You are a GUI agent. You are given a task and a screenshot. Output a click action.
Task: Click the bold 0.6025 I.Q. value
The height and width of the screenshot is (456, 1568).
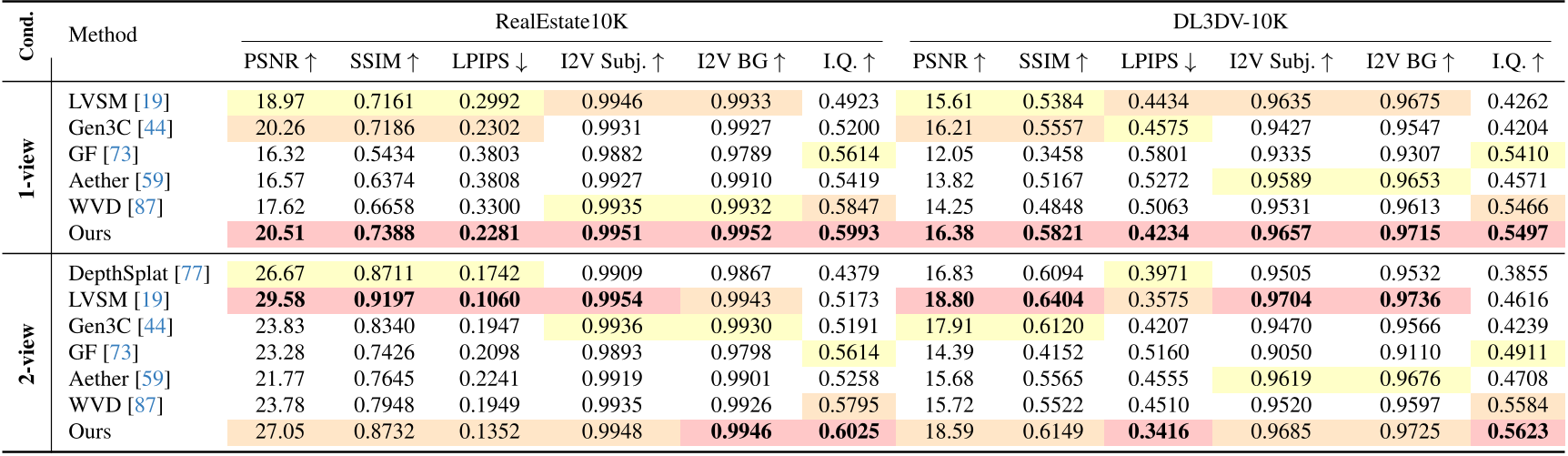849,432
